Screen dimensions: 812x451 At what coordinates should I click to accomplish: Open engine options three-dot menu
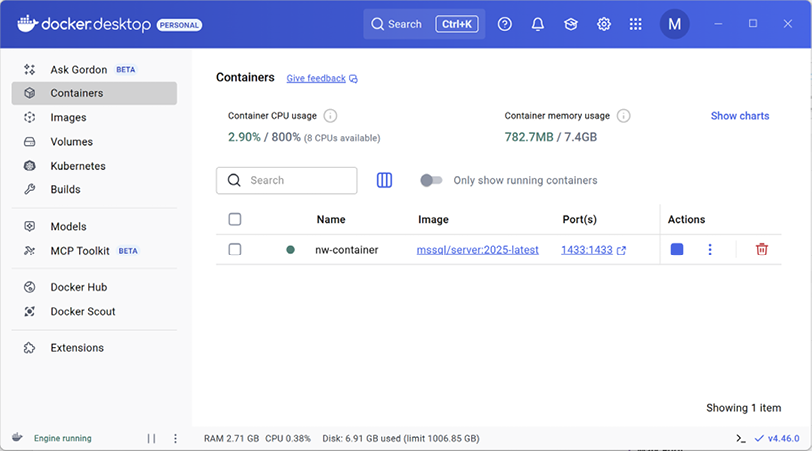point(175,439)
